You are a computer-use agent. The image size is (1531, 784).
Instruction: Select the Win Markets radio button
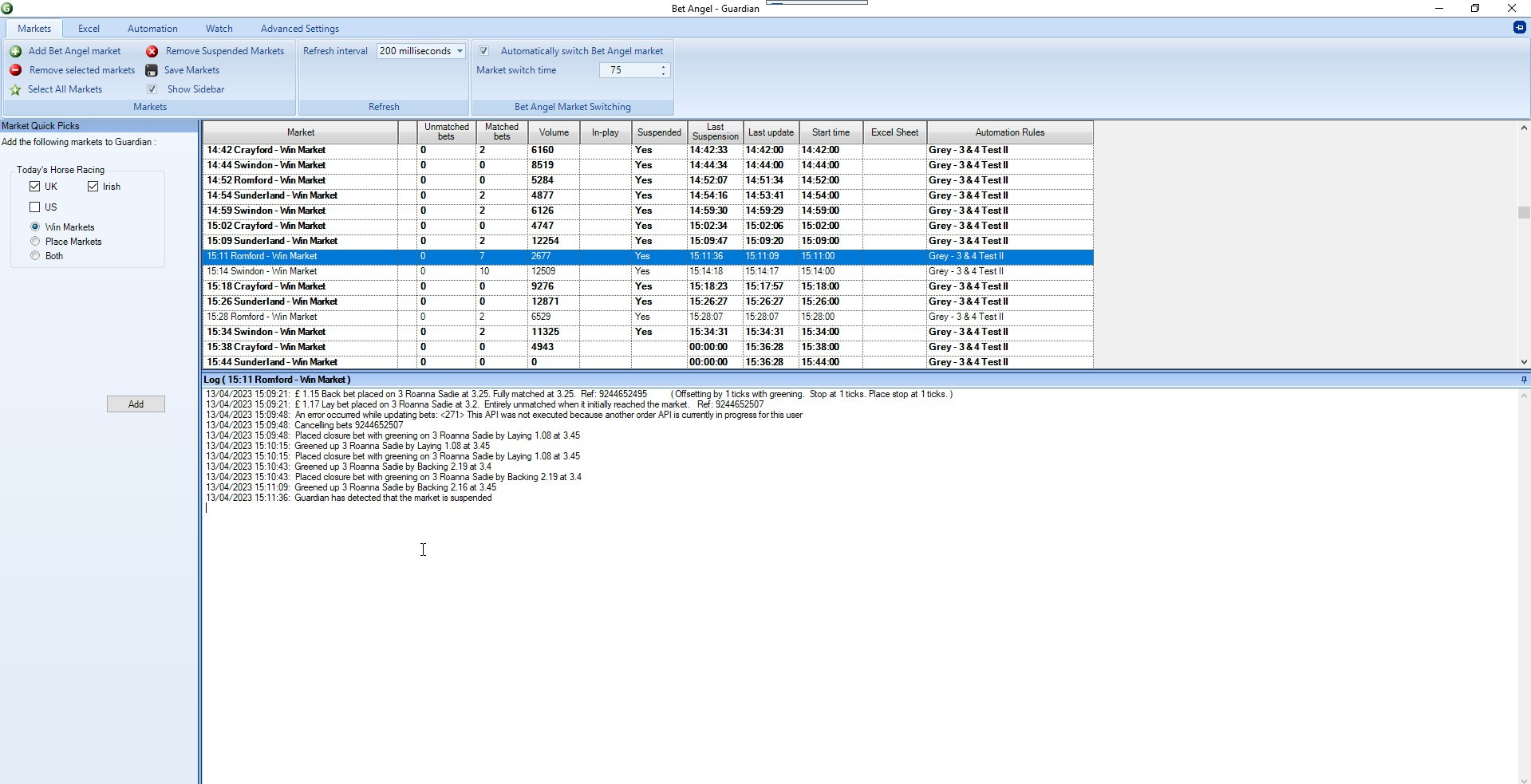coord(35,227)
